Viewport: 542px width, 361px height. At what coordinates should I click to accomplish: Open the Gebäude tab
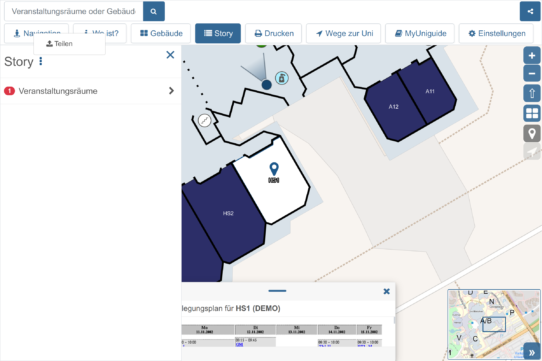161,33
